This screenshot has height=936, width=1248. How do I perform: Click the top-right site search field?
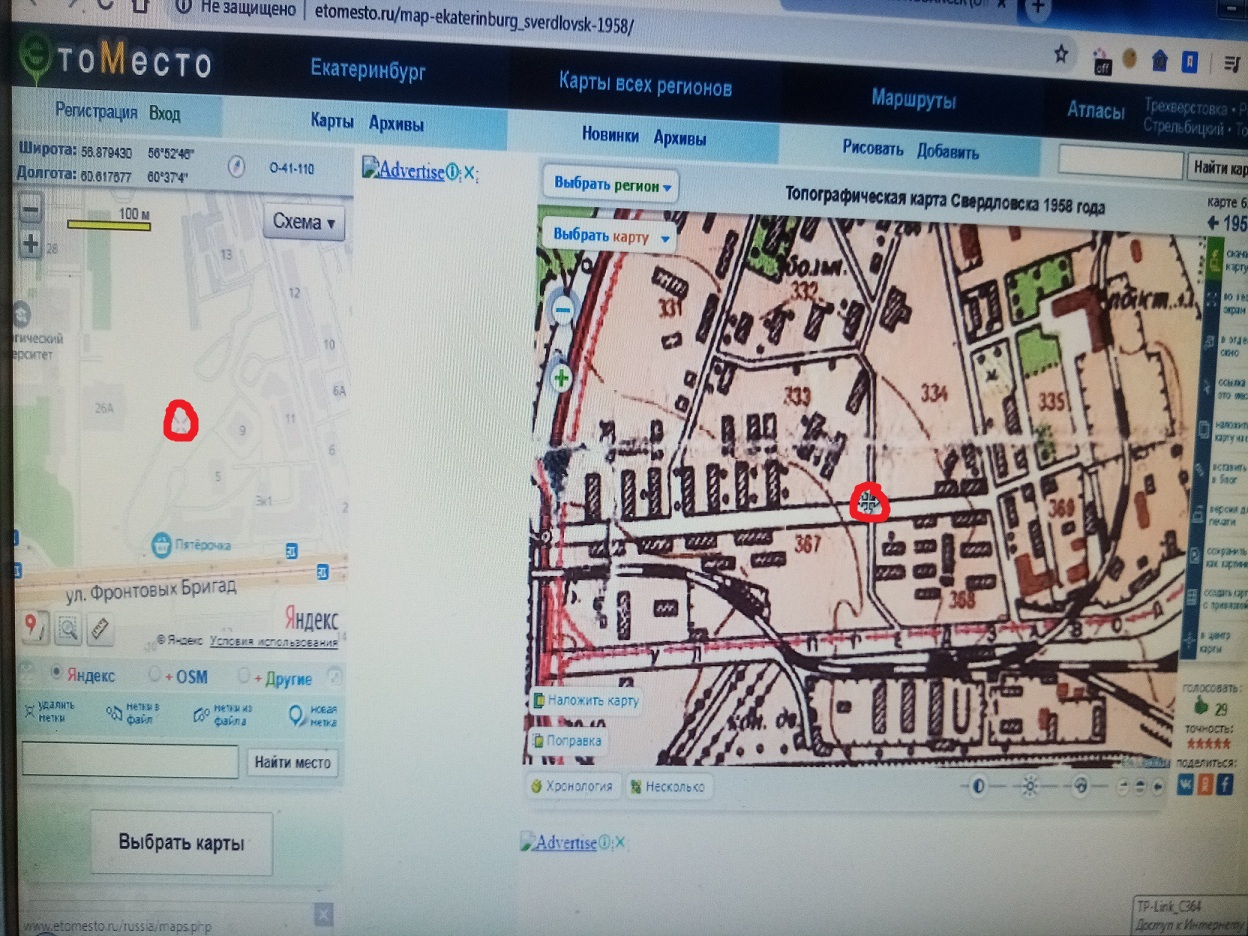click(x=1121, y=160)
